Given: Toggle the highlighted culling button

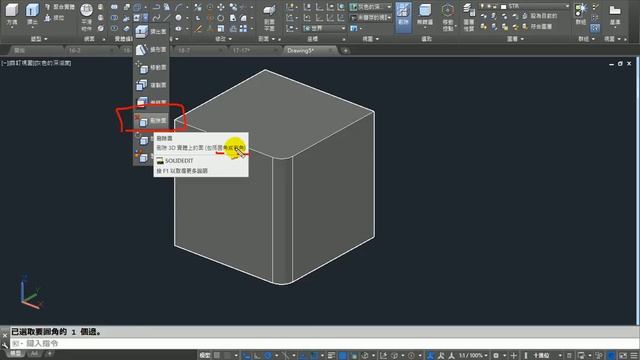Looking at the screenshot, I should pos(403,17).
